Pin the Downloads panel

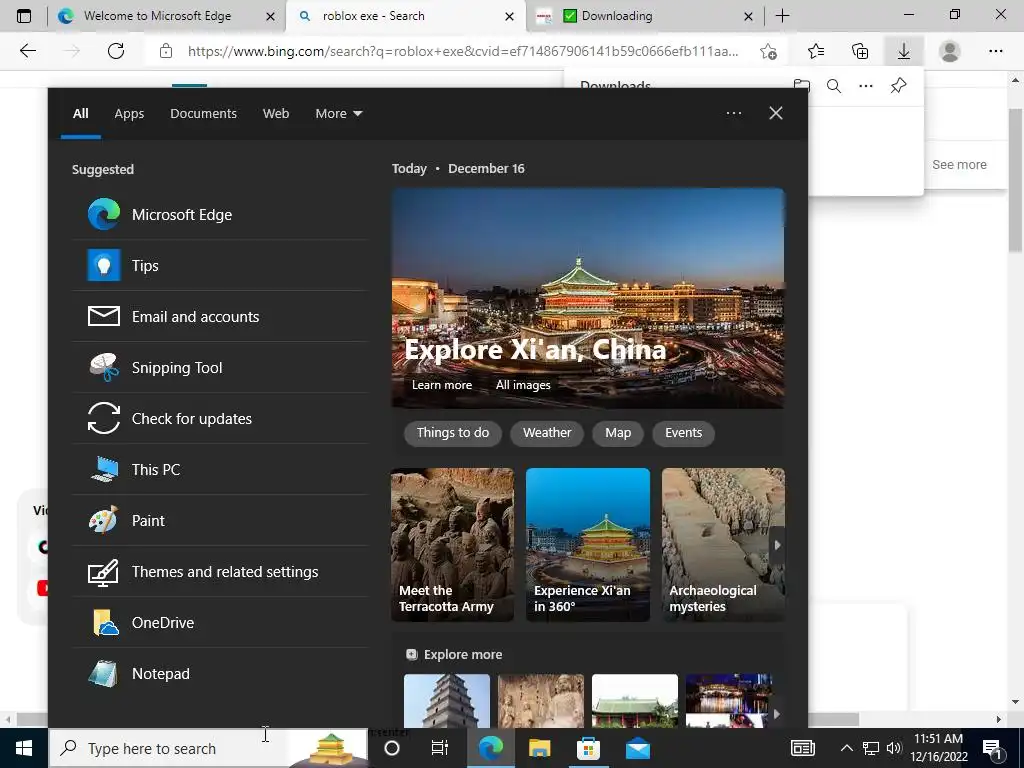899,86
